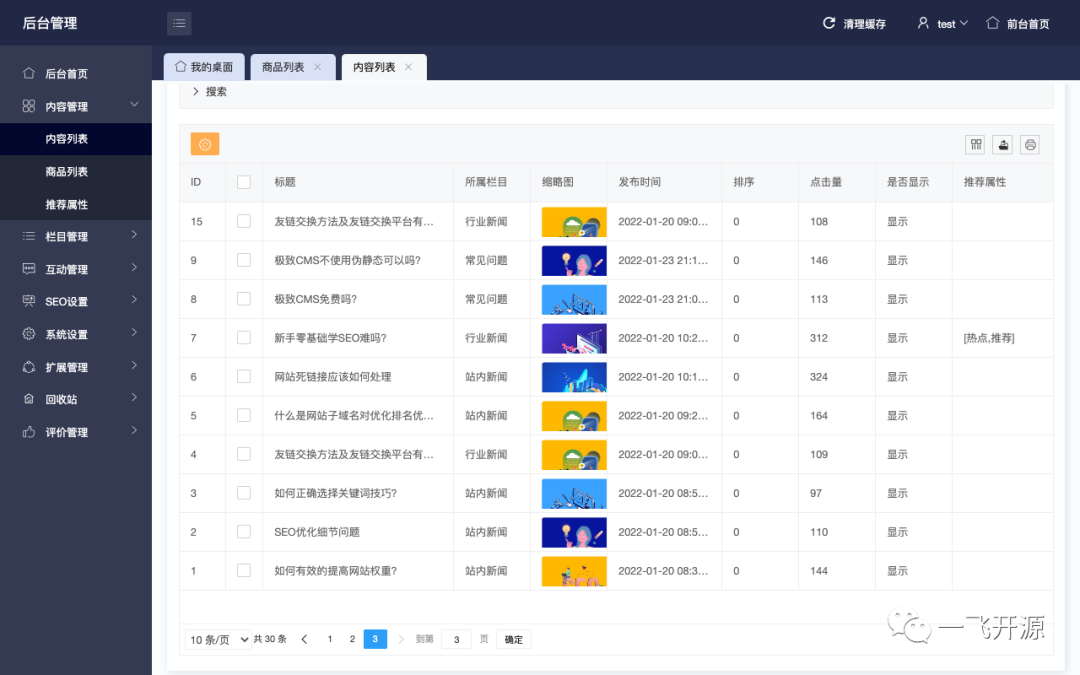1080x675 pixels.
Task: Close the 内容列表 tab
Action: (408, 67)
